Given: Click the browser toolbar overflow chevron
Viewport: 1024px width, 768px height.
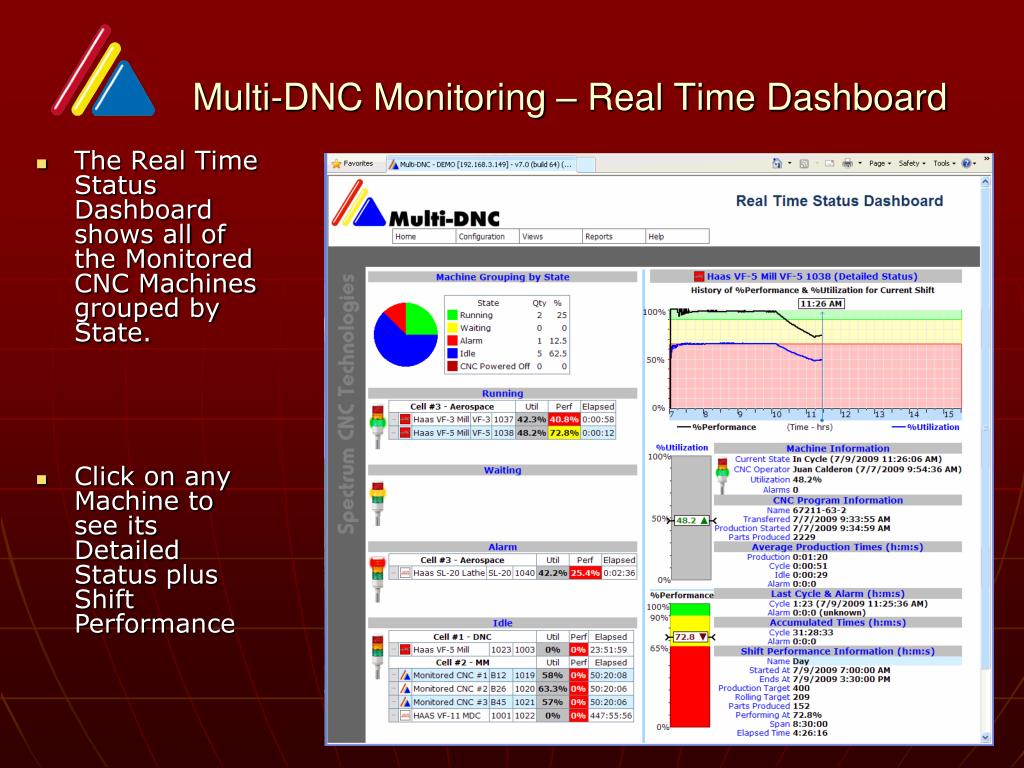Looking at the screenshot, I should click(986, 159).
